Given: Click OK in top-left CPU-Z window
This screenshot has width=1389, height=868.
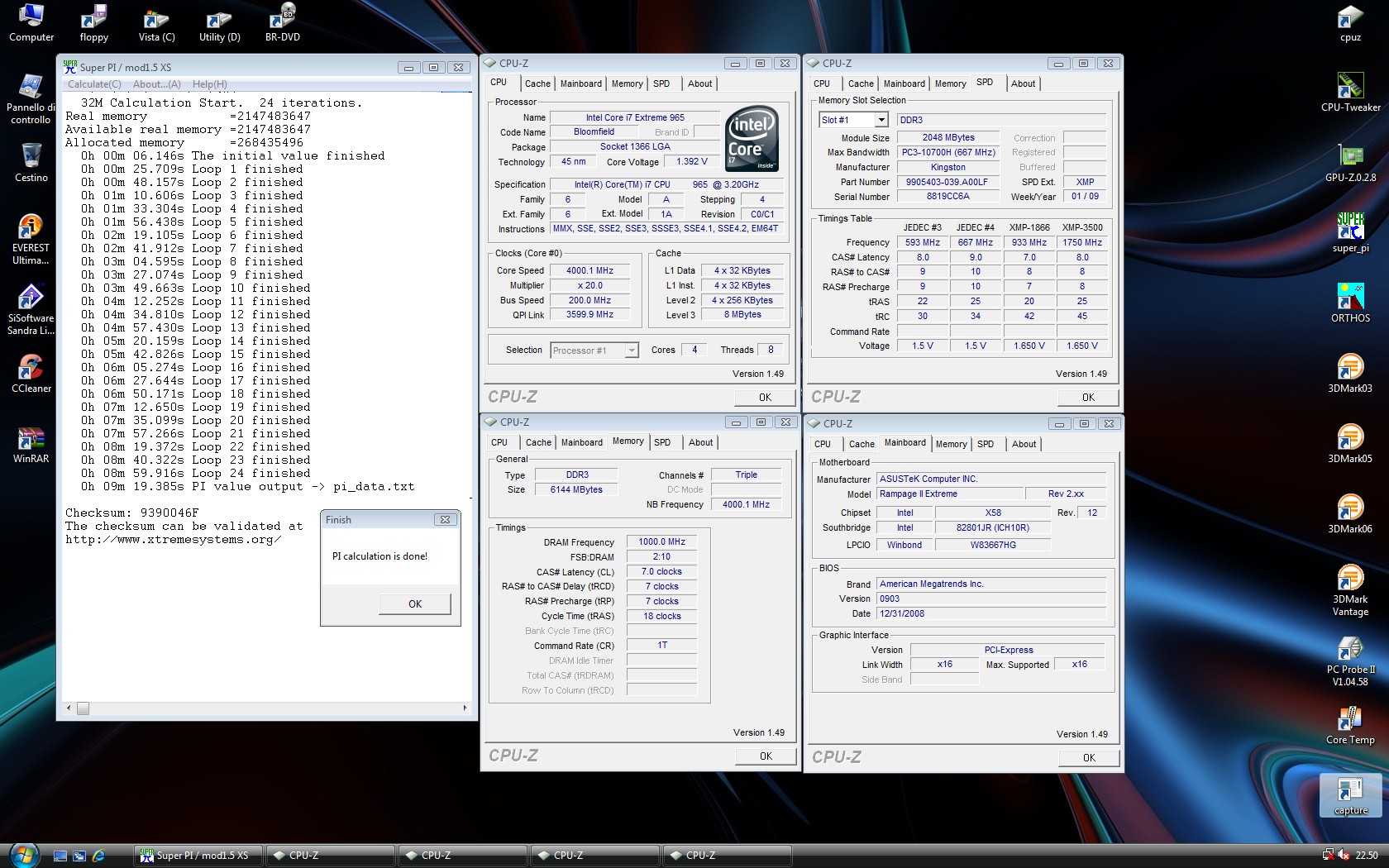Looking at the screenshot, I should point(765,398).
